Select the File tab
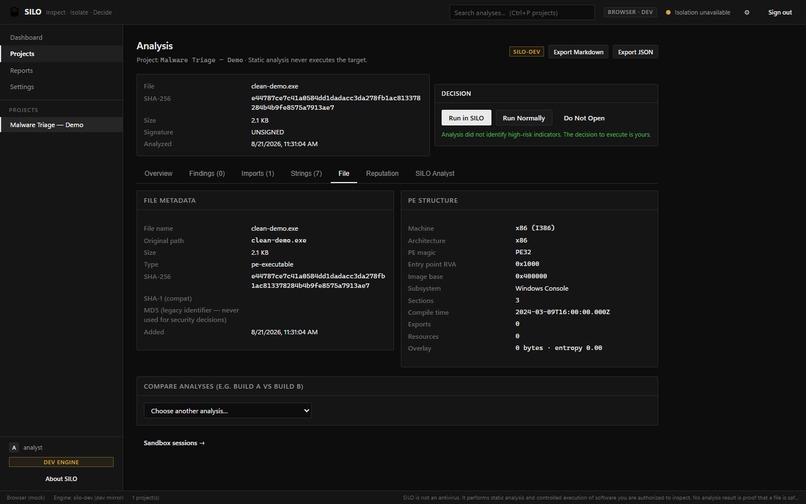This screenshot has height=504, width=806. point(344,173)
